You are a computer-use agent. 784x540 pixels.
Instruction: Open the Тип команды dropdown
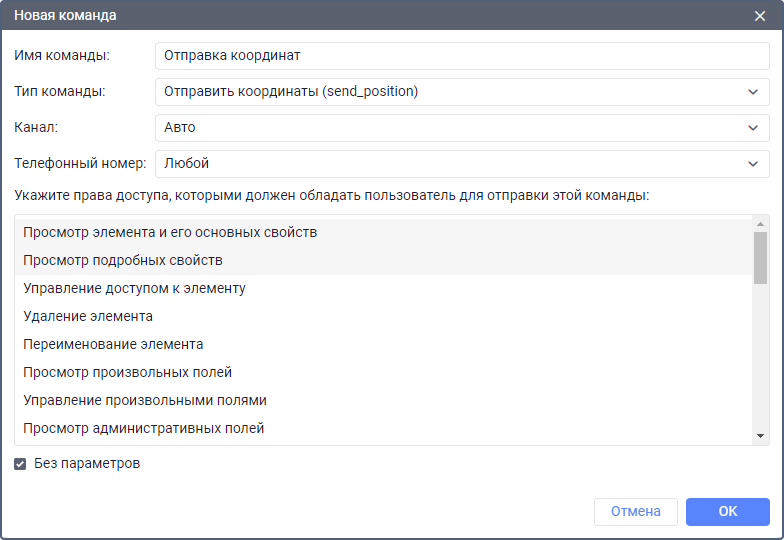pos(462,92)
